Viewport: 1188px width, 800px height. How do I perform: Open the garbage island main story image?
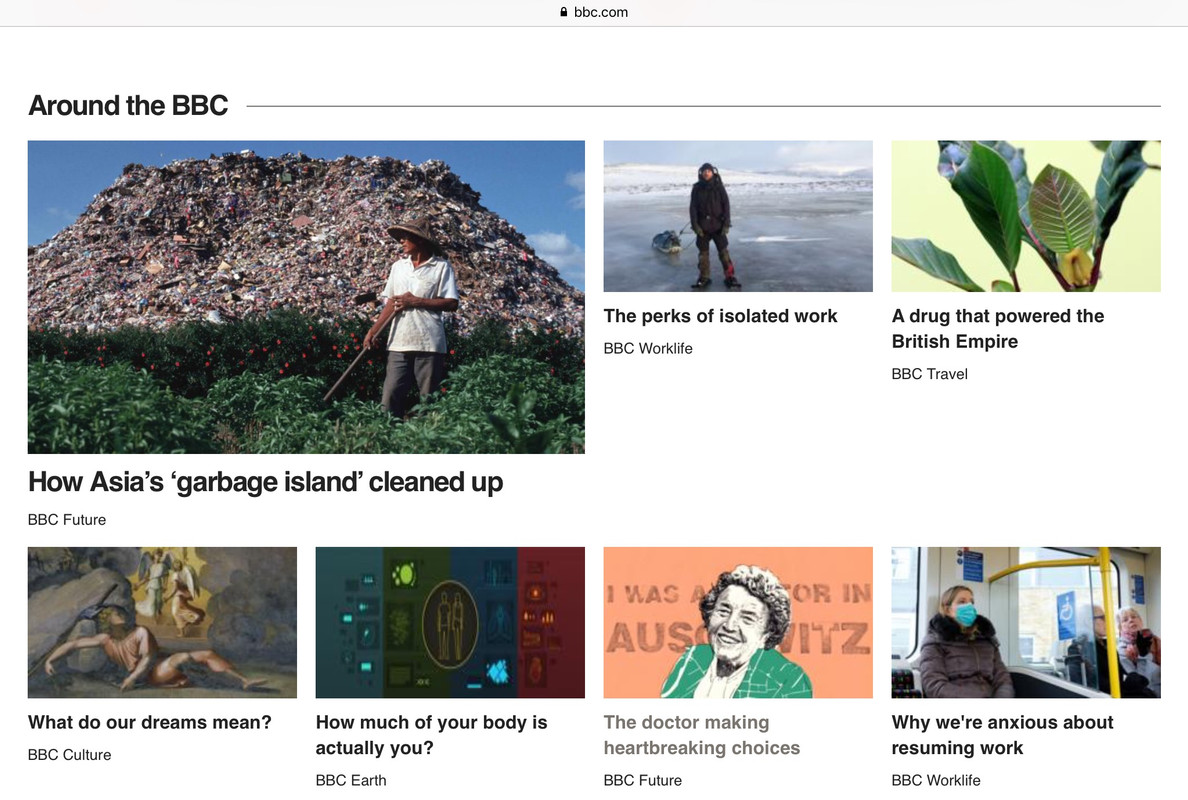click(306, 297)
